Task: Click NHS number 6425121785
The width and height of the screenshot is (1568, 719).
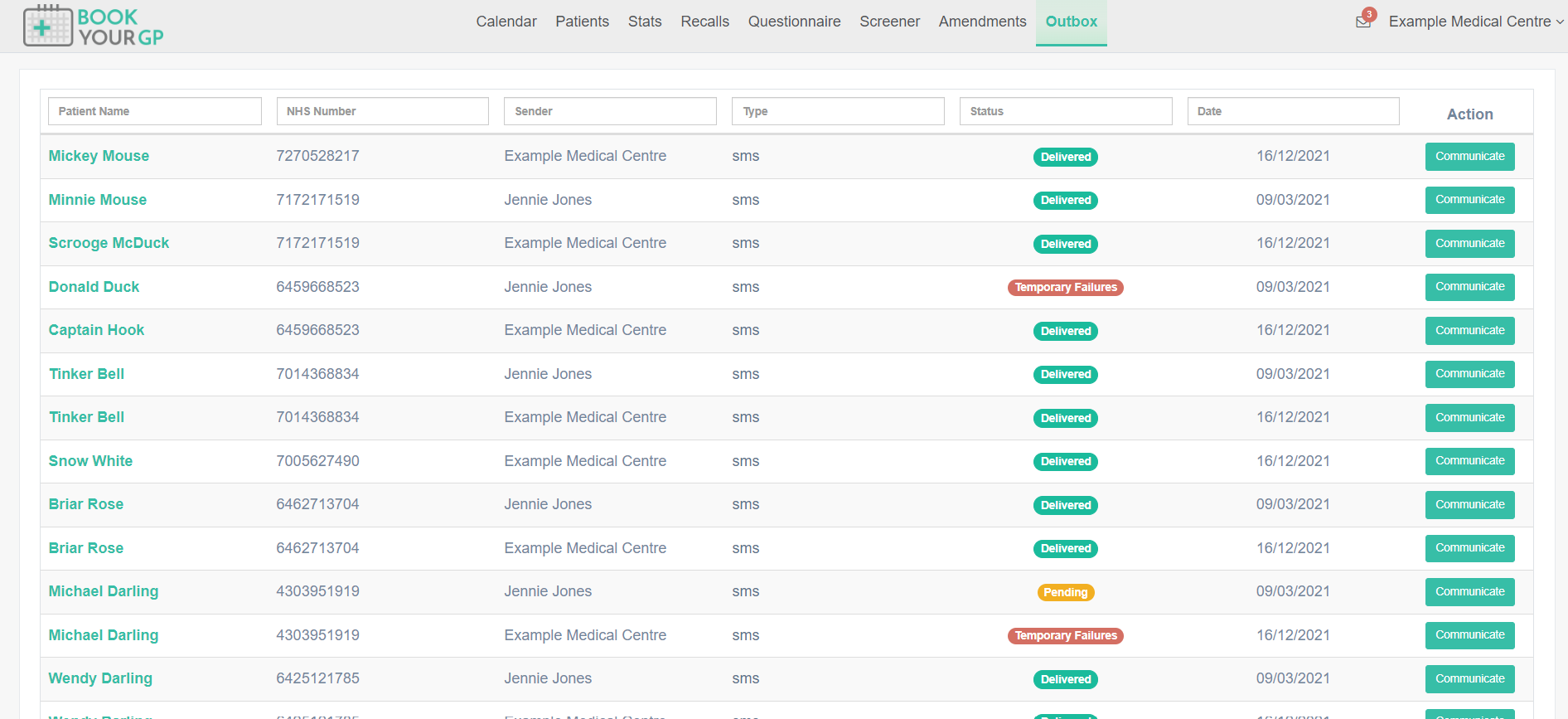Action: coord(317,678)
